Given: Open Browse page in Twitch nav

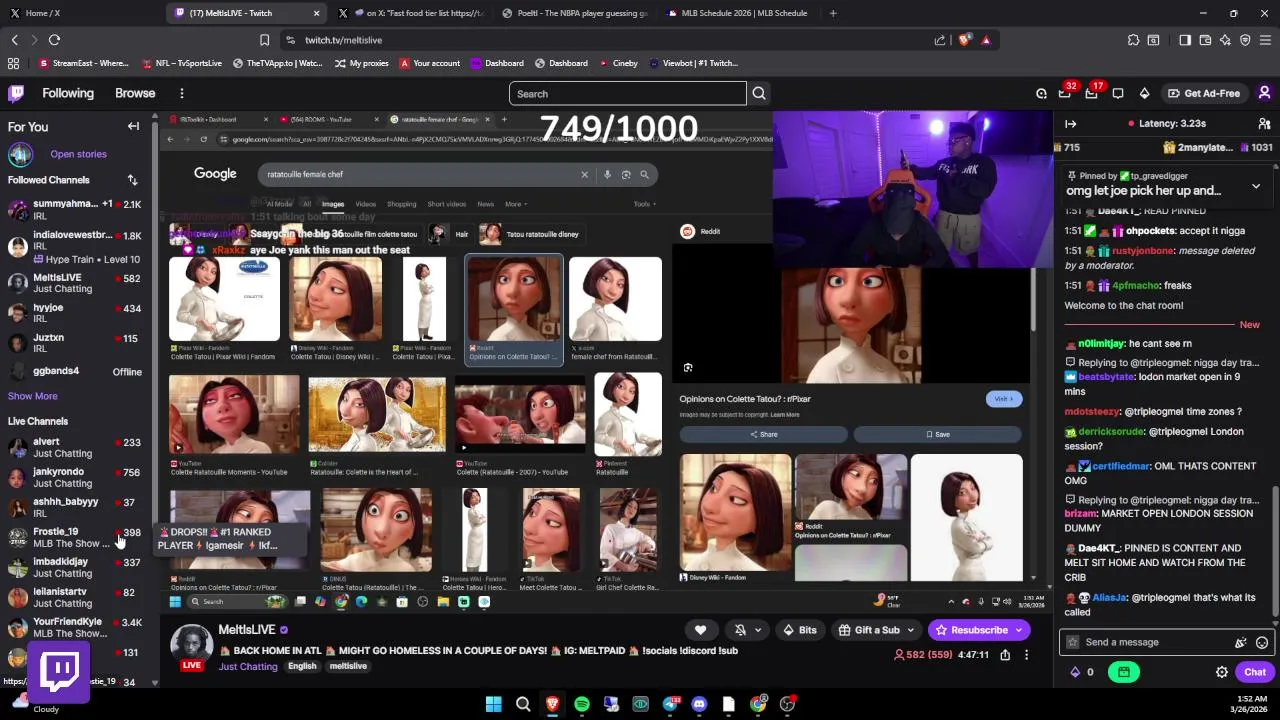Looking at the screenshot, I should click(x=135, y=93).
